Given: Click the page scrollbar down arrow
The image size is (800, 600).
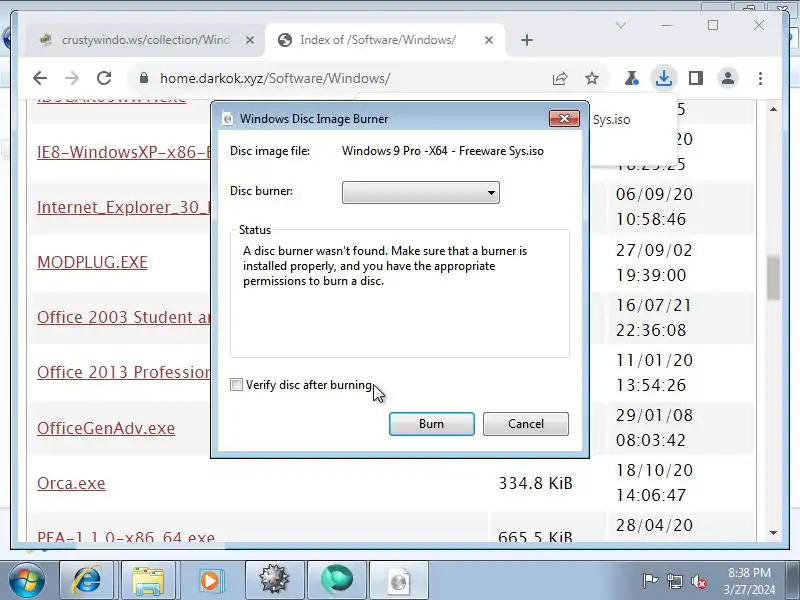Looking at the screenshot, I should tap(773, 533).
